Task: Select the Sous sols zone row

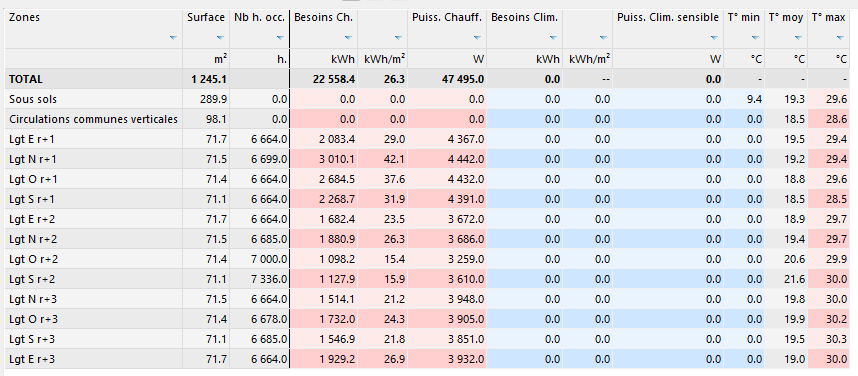Action: coord(33,100)
